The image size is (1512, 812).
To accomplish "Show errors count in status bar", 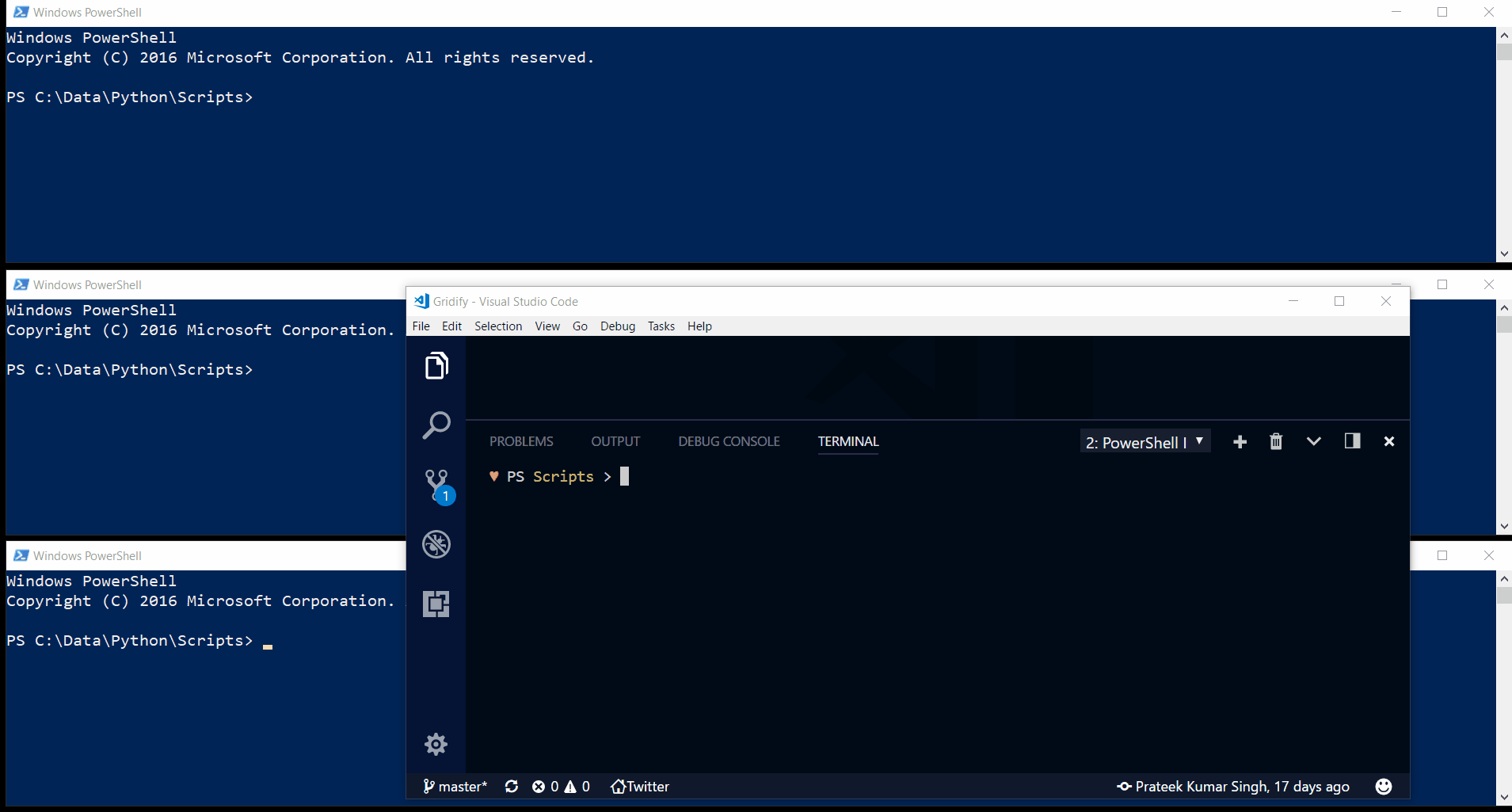I will point(545,787).
